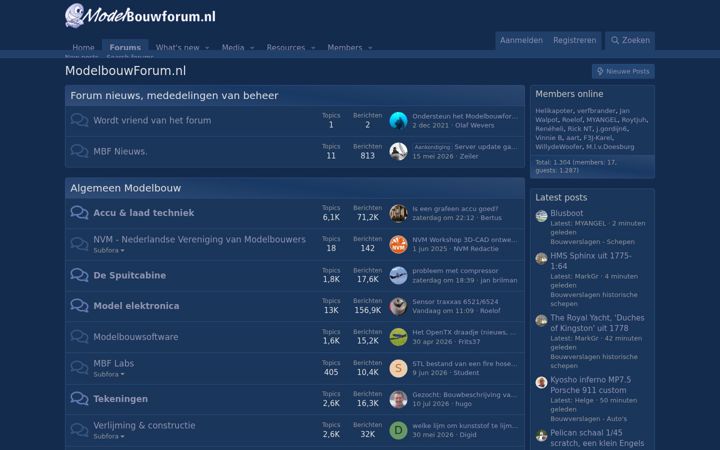Open member WillydeWoofer's profile
Viewport: 720px width, 450px height.
coord(558,147)
